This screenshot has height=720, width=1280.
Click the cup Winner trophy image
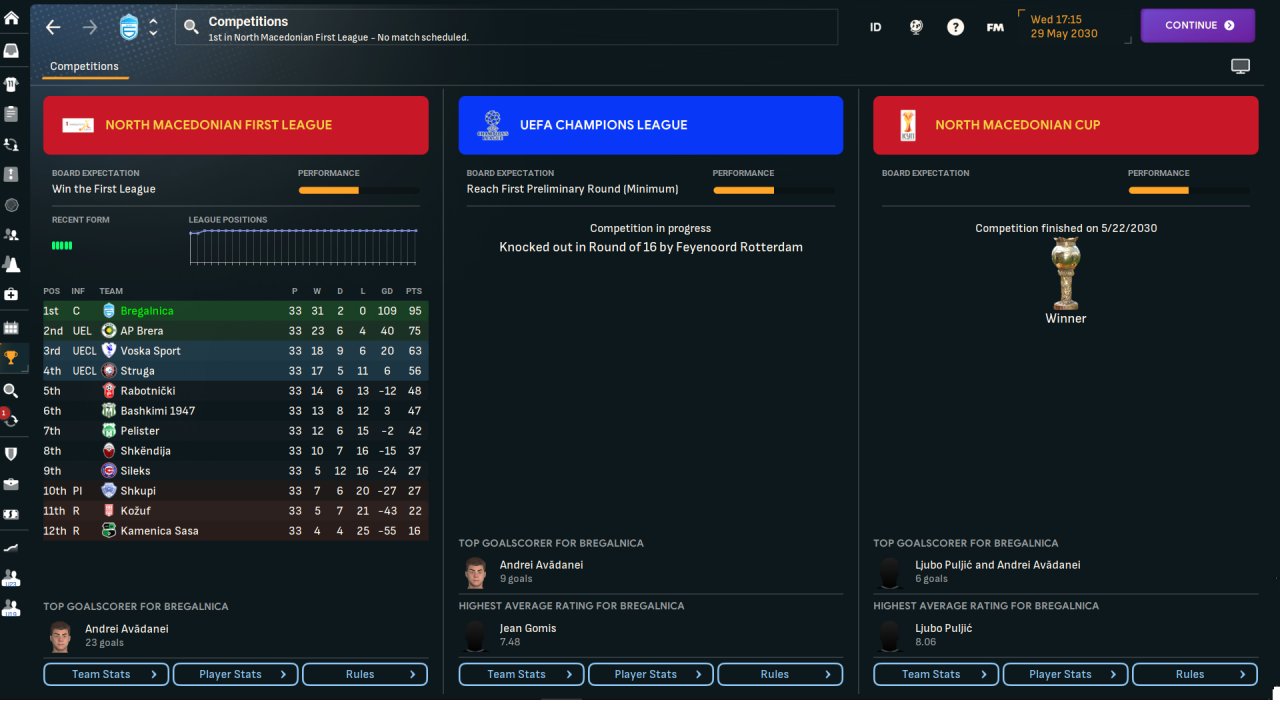coord(1066,273)
